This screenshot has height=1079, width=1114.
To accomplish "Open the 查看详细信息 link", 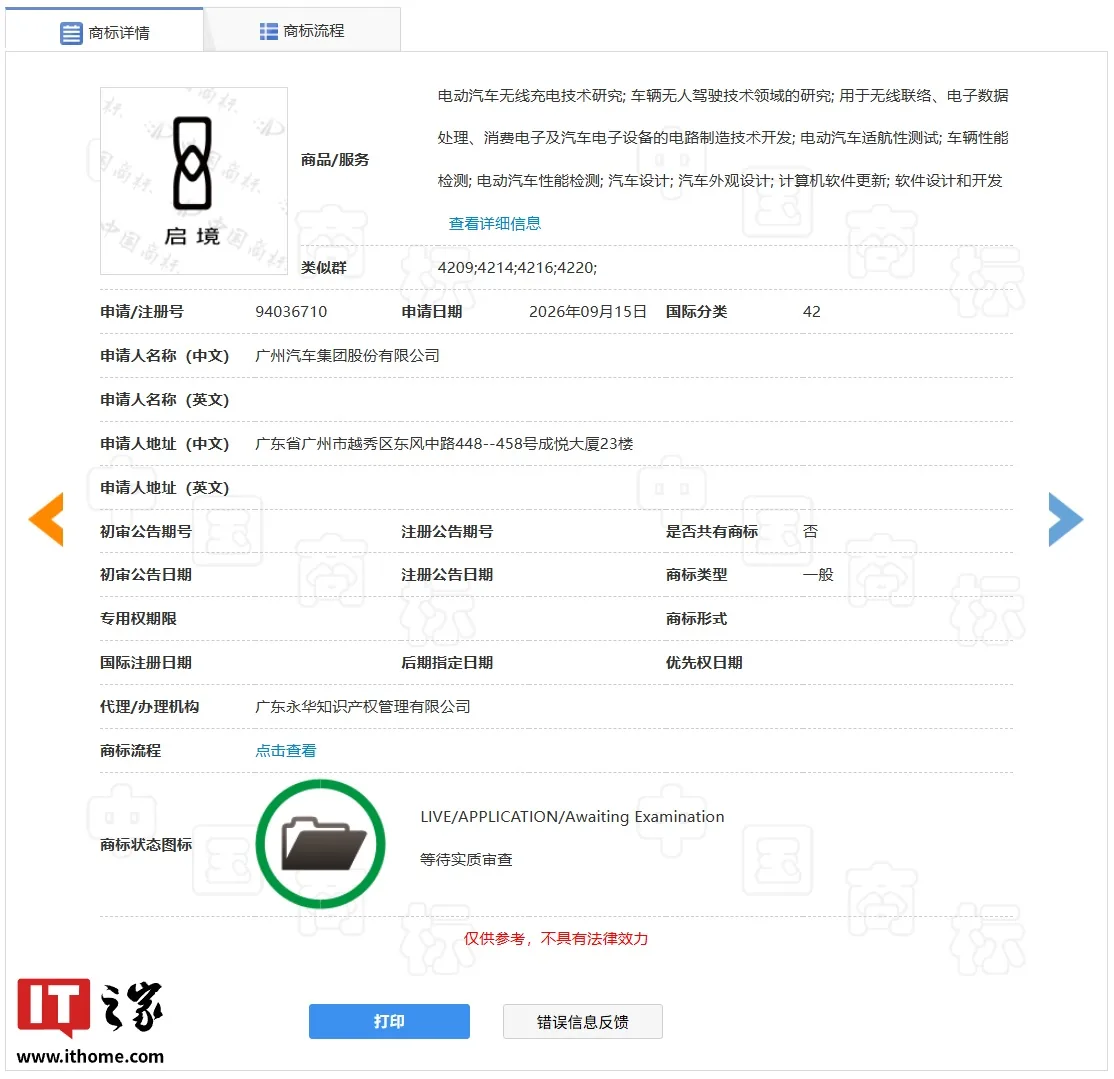I will [x=494, y=224].
